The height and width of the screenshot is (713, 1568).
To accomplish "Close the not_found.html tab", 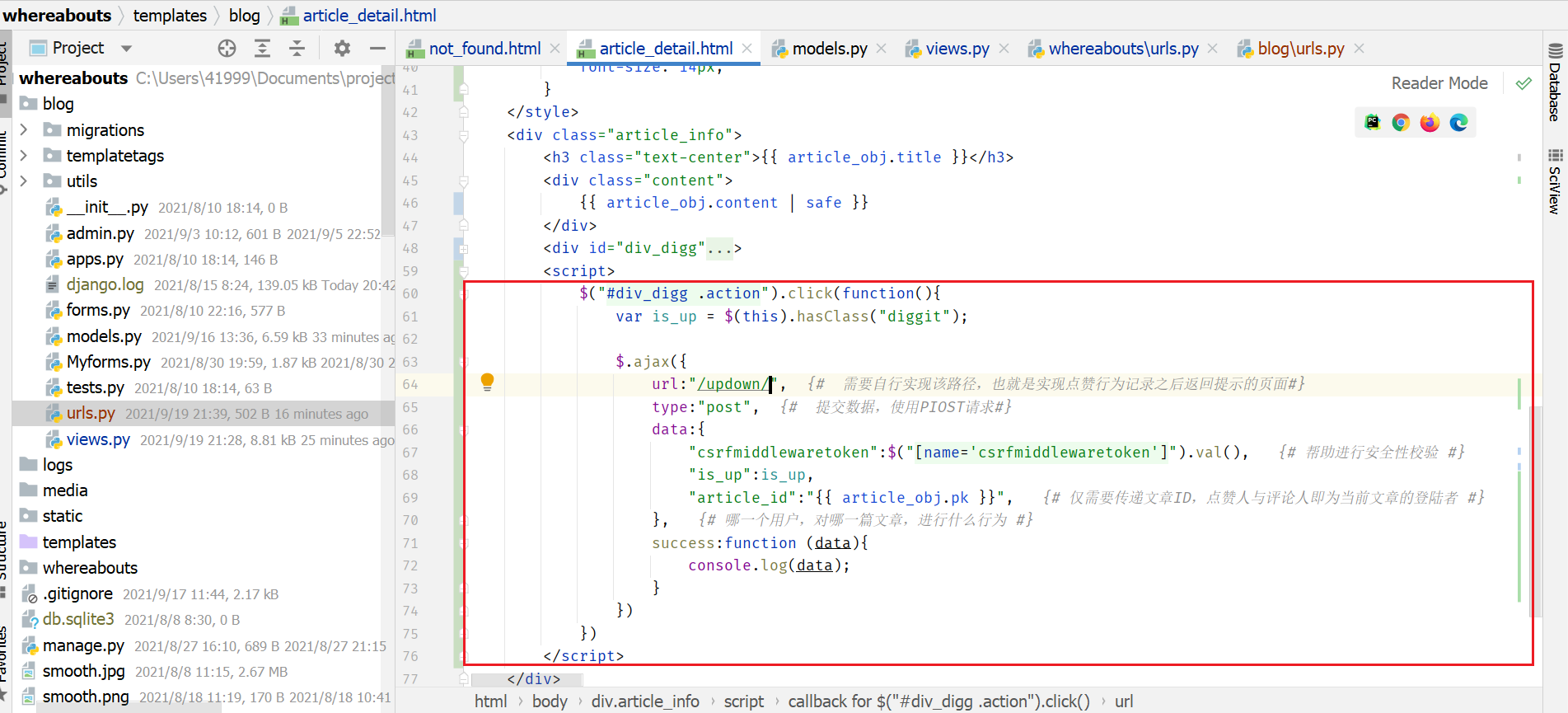I will coord(555,49).
